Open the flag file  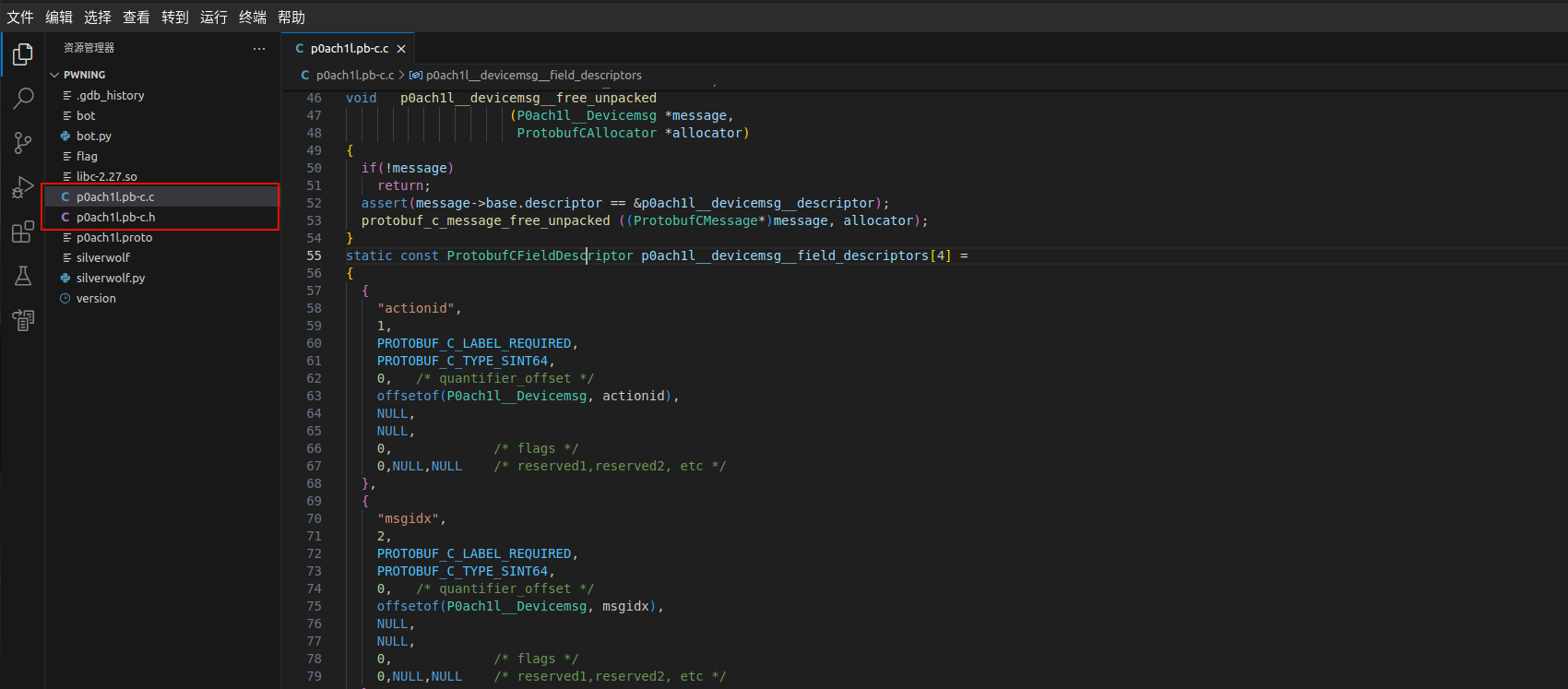coord(162,156)
